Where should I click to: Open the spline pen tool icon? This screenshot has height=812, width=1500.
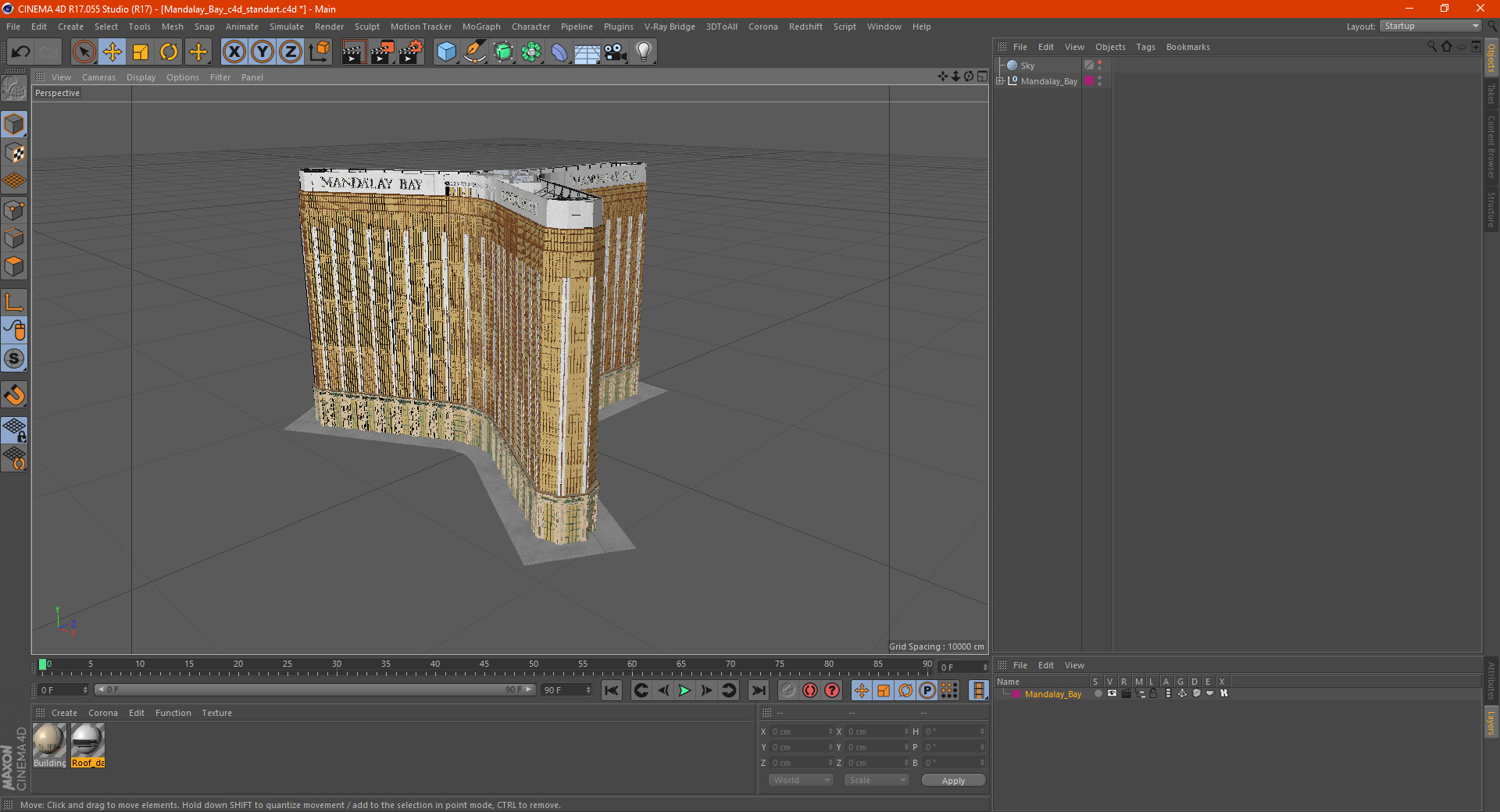[x=475, y=52]
